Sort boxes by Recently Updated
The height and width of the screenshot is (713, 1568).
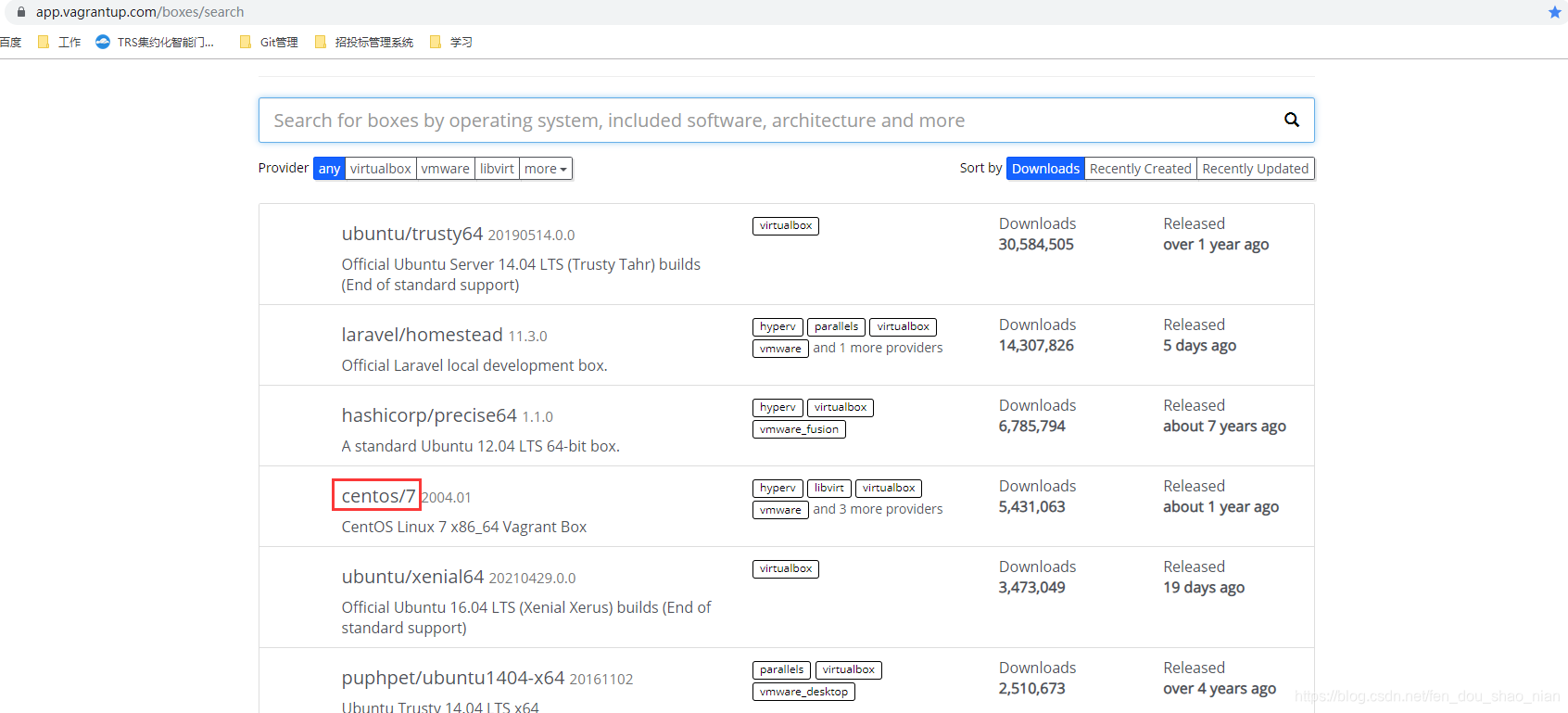point(1255,169)
